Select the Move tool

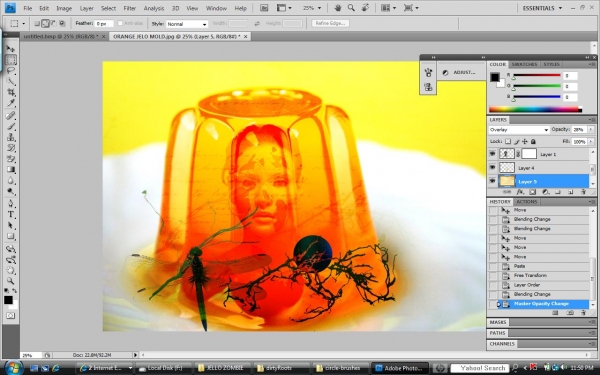[11, 49]
